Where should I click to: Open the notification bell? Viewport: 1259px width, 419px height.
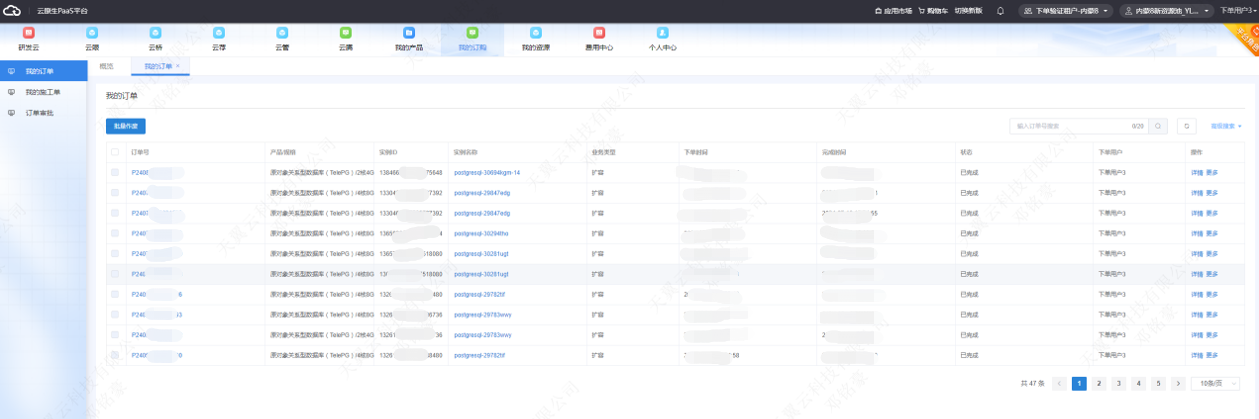click(x=1000, y=10)
